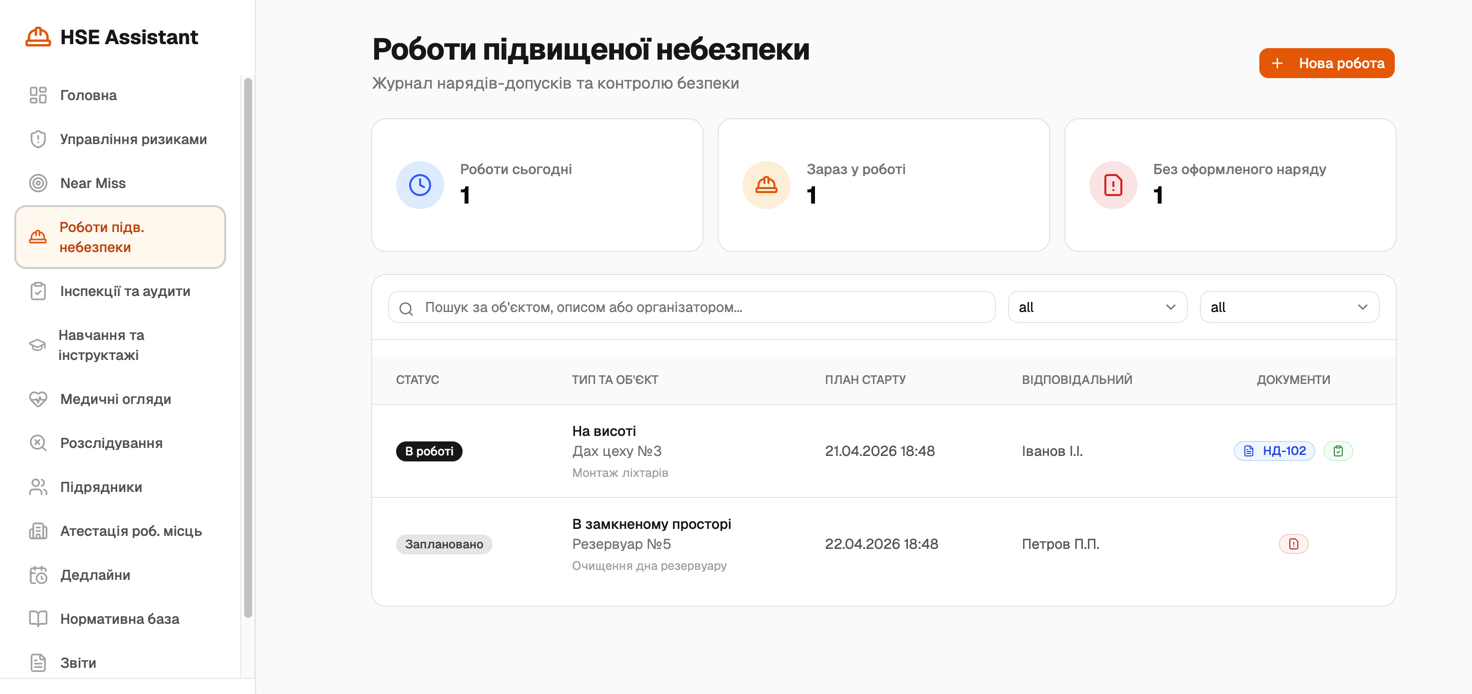Click the helmet icon in 'Зараз у роботі' card
The height and width of the screenshot is (694, 1472).
tap(766, 185)
